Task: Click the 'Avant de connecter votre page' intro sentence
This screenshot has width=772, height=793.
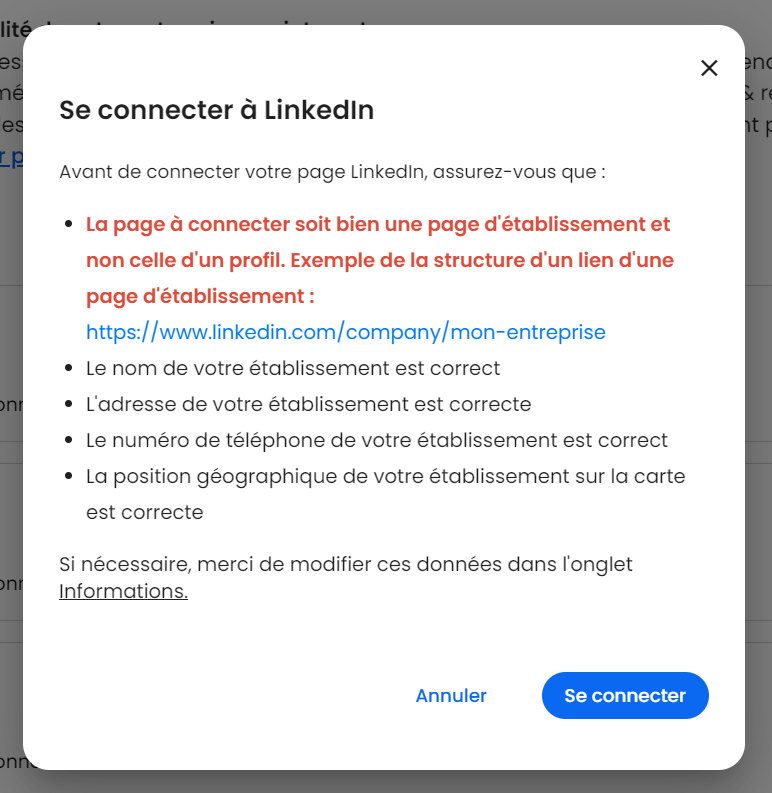Action: coord(332,172)
